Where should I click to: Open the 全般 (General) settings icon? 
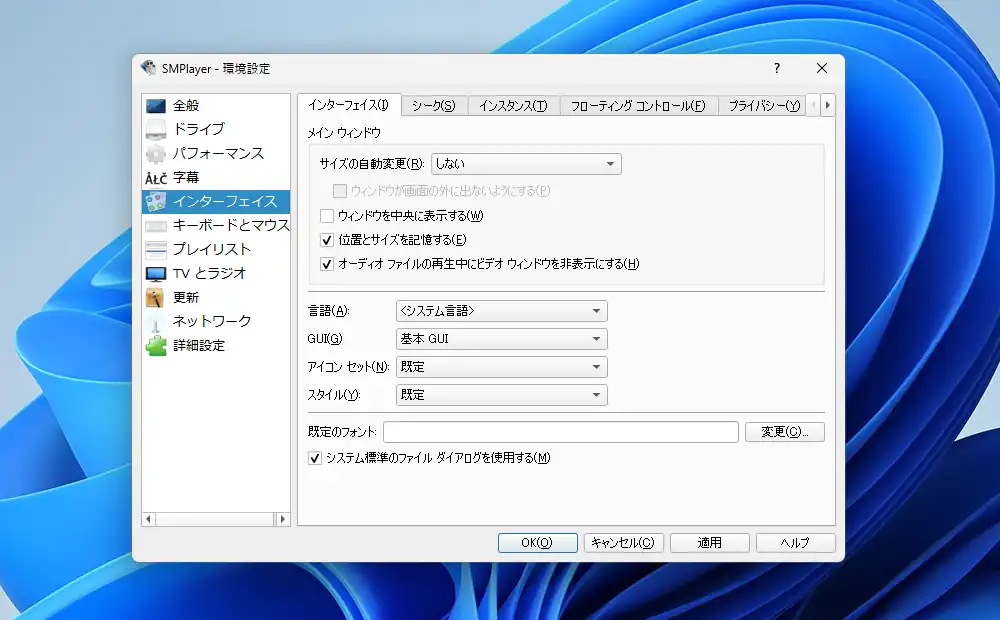pos(157,104)
